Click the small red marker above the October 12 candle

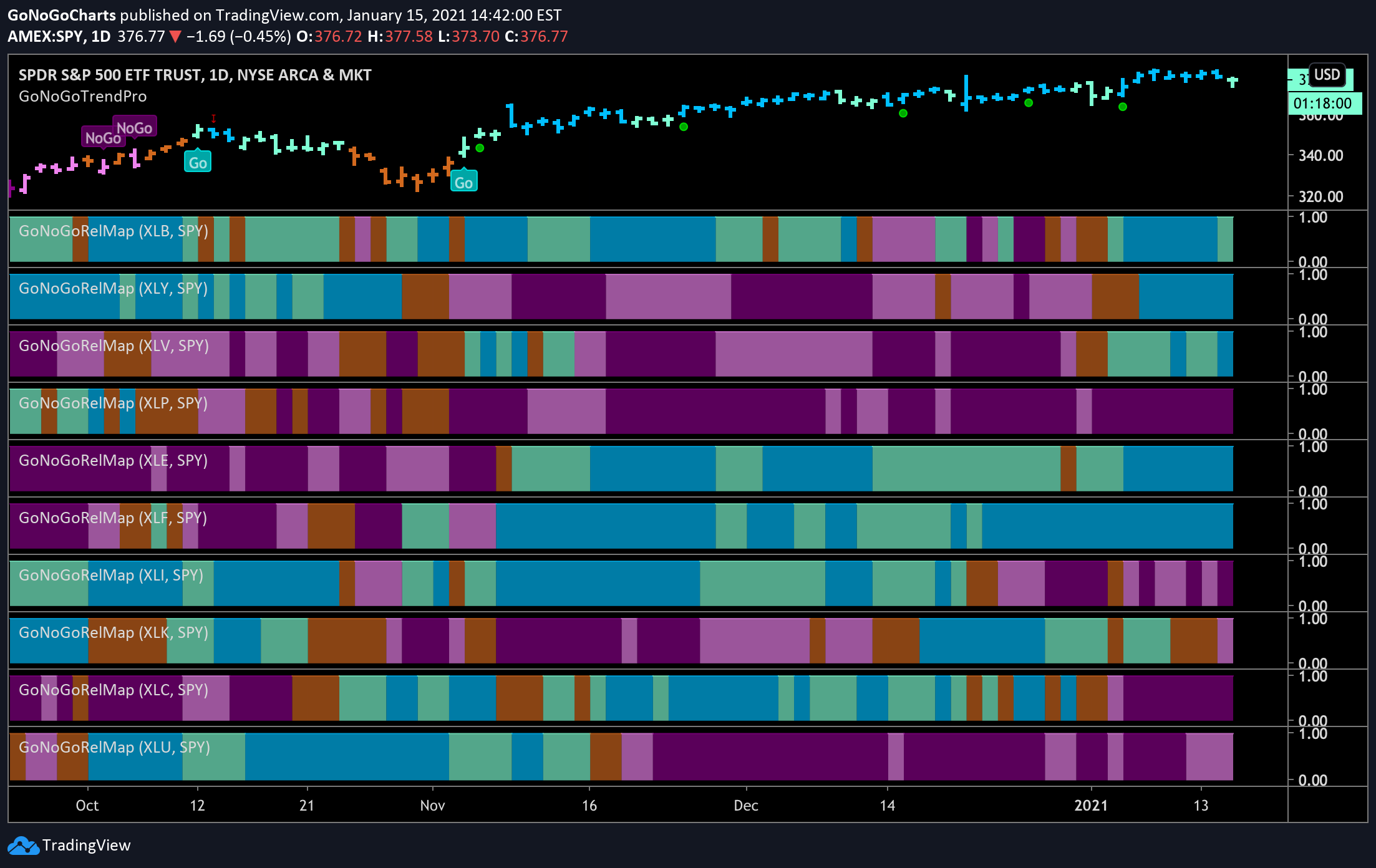(213, 118)
